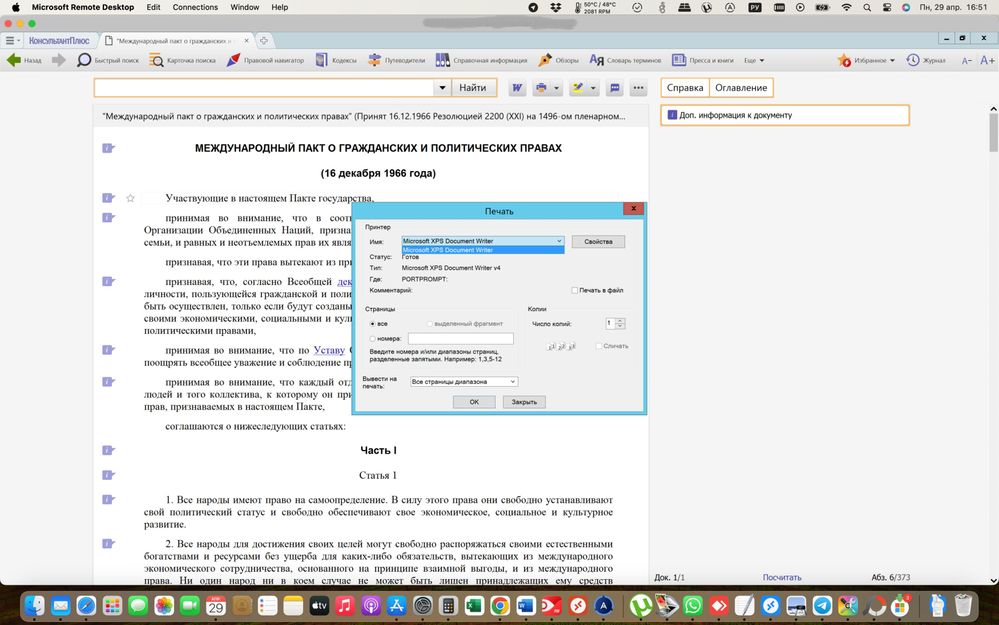Open Все страницы диапазона dropdown
The width and height of the screenshot is (999, 625).
point(464,382)
